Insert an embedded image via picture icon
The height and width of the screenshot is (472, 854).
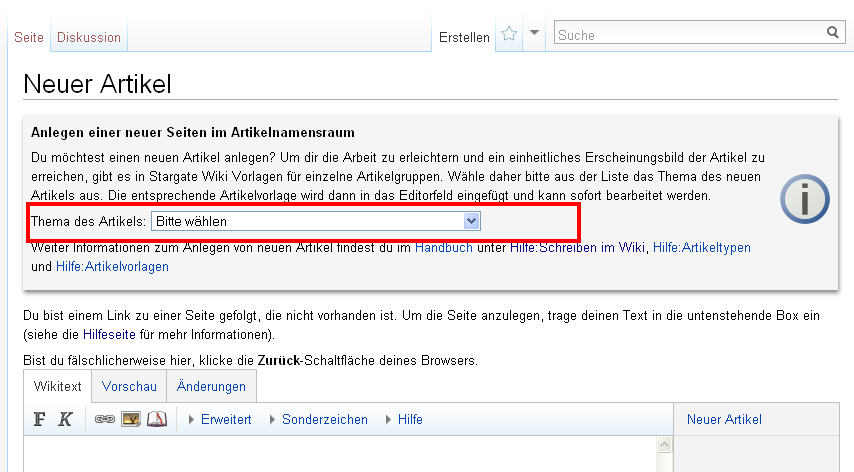(131, 420)
